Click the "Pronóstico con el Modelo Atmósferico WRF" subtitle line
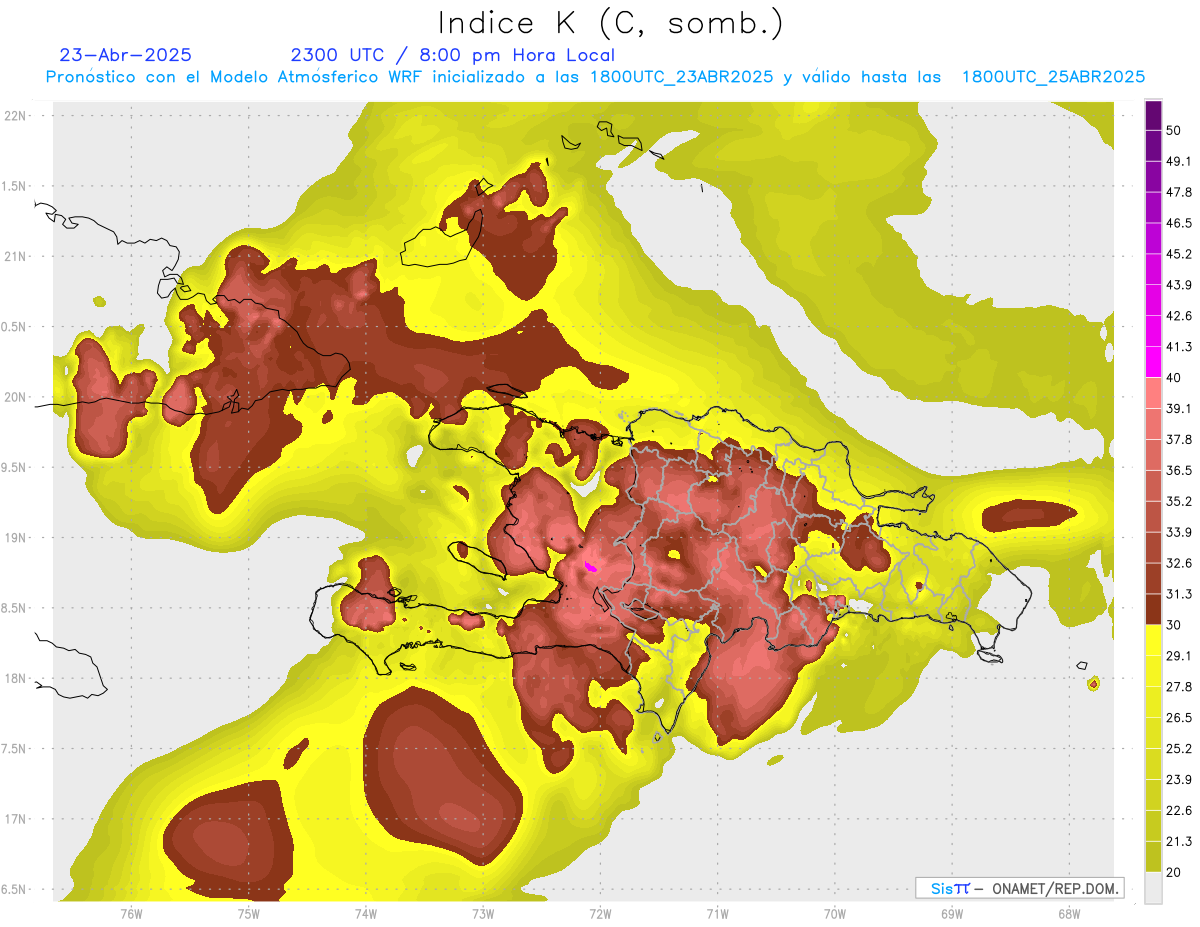1200x927 pixels. point(595,77)
